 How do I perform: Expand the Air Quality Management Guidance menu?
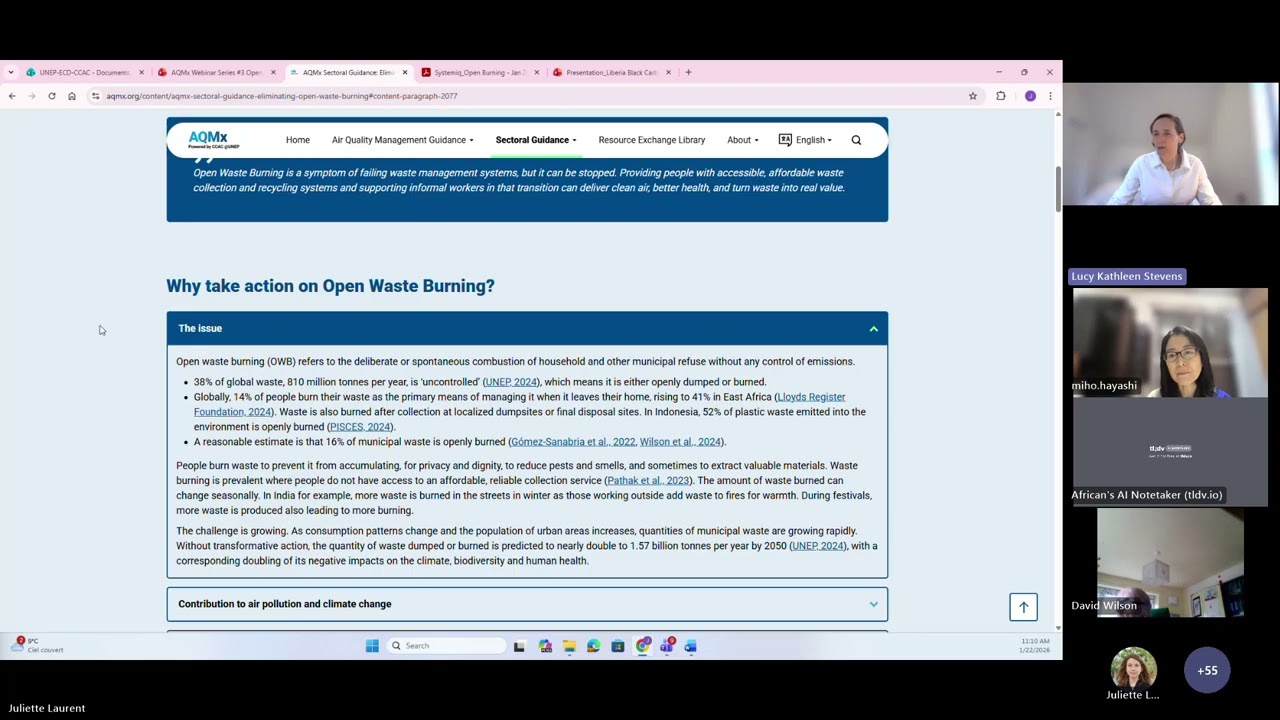[403, 140]
